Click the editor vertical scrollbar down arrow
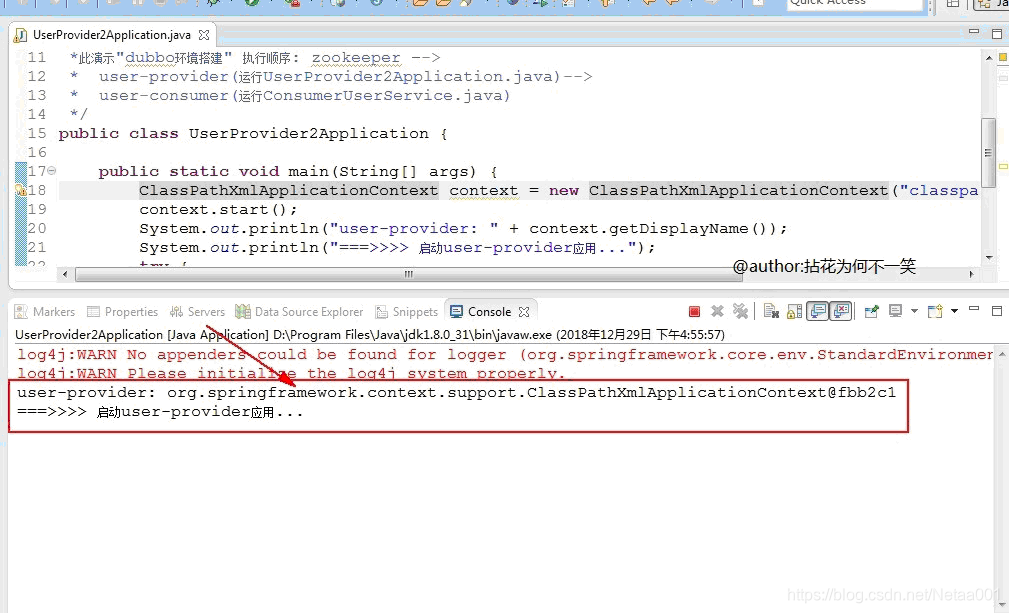Viewport: 1009px width, 613px height. [989, 258]
